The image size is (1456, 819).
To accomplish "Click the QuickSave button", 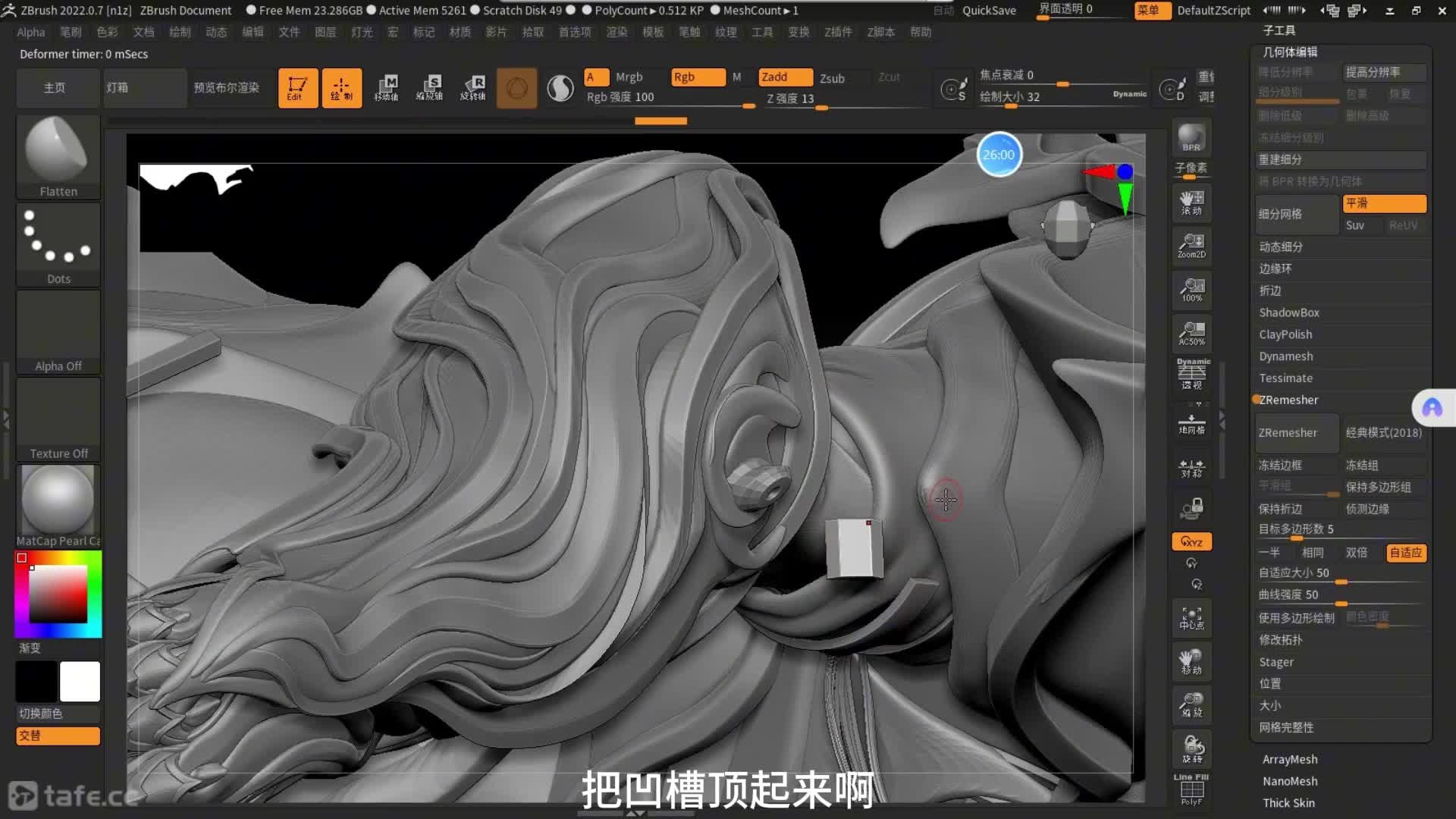I will [x=988, y=11].
